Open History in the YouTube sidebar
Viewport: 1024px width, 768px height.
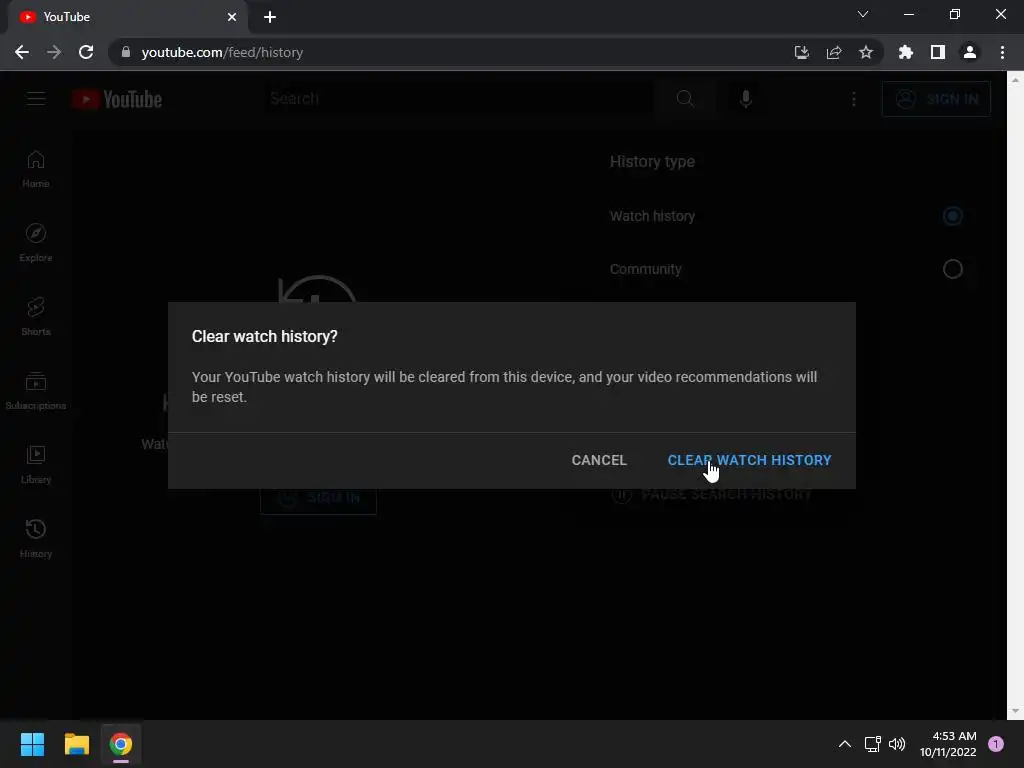point(36,539)
